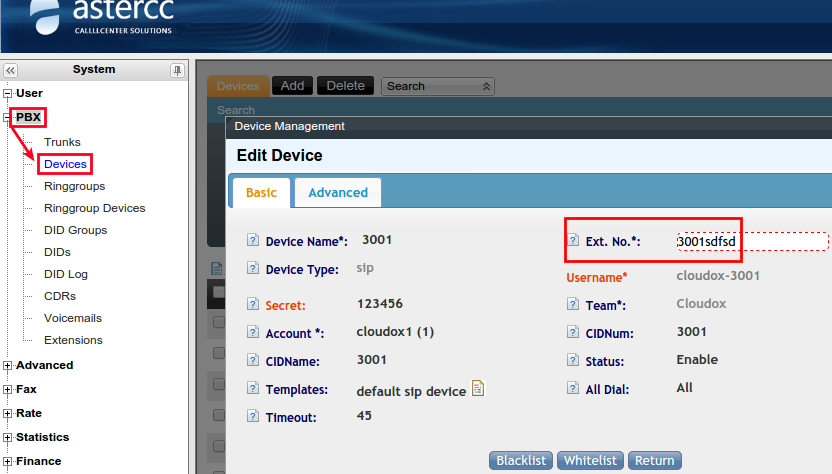Select the Basic tab in Edit Device
This screenshot has height=474, width=832.
(x=261, y=192)
